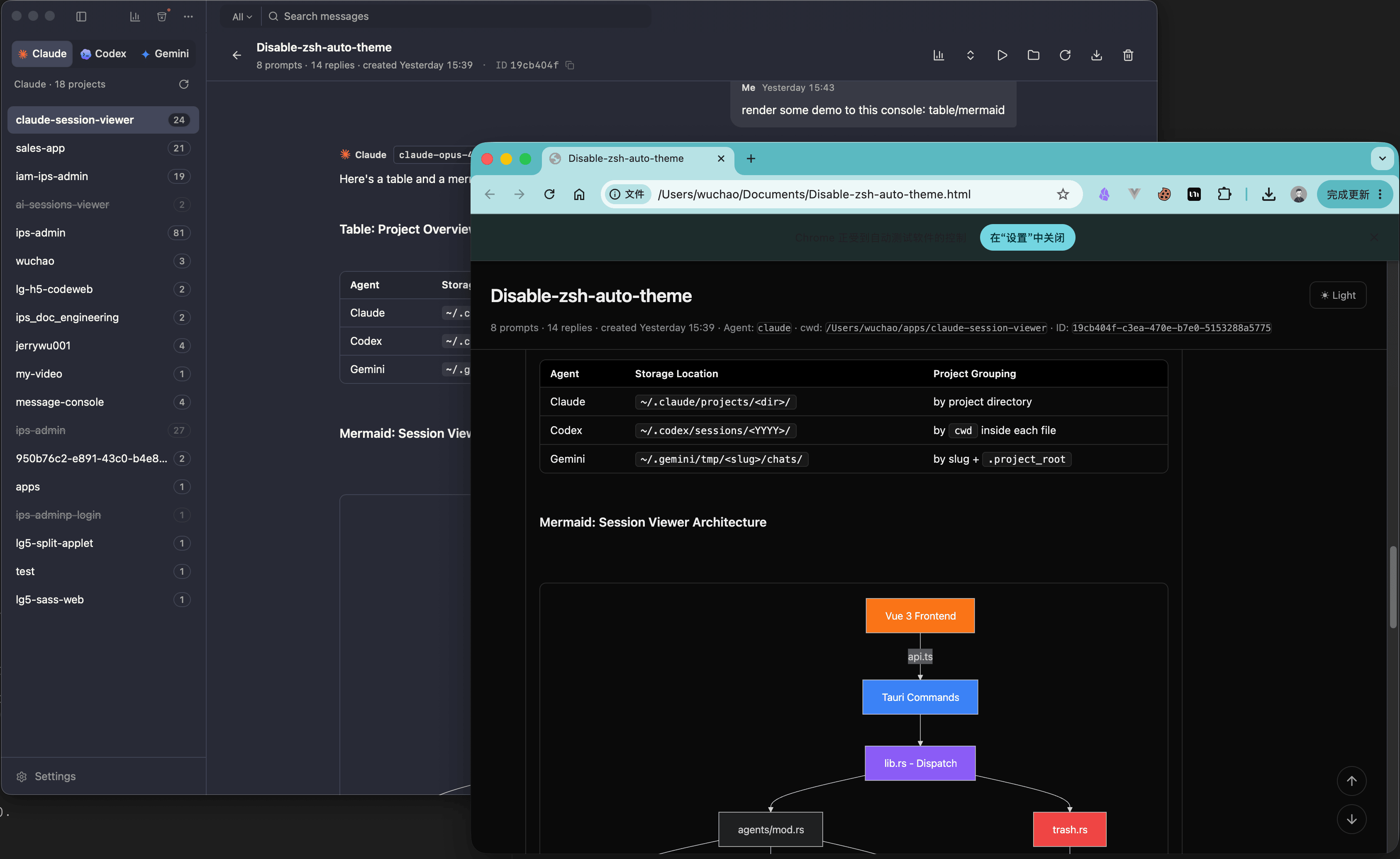Screen dimensions: 1400x859
Task: Open Chrome profile avatar
Action: click(x=1298, y=194)
